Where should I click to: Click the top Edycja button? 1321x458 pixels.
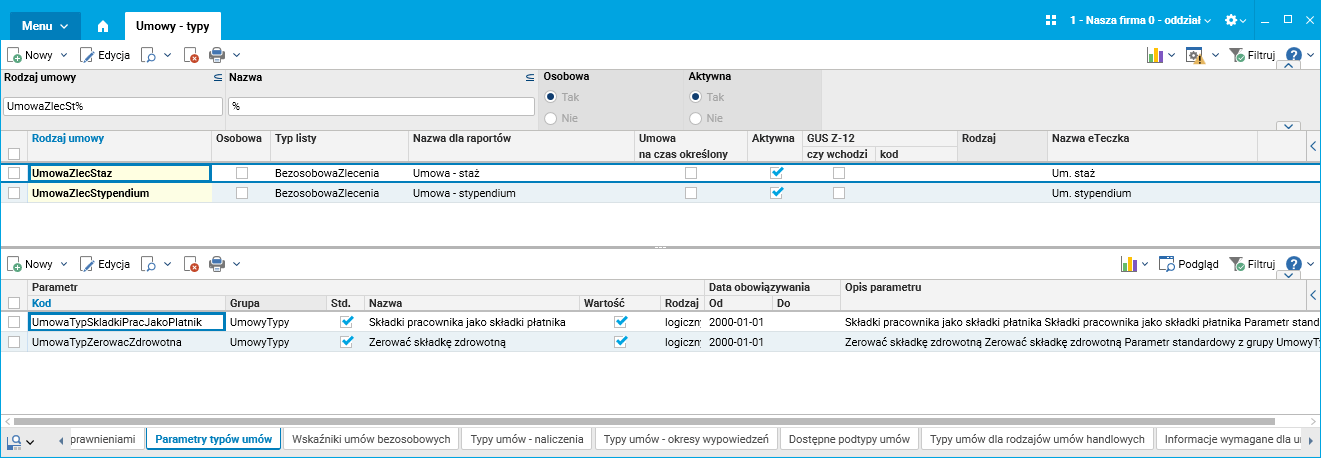click(105, 55)
